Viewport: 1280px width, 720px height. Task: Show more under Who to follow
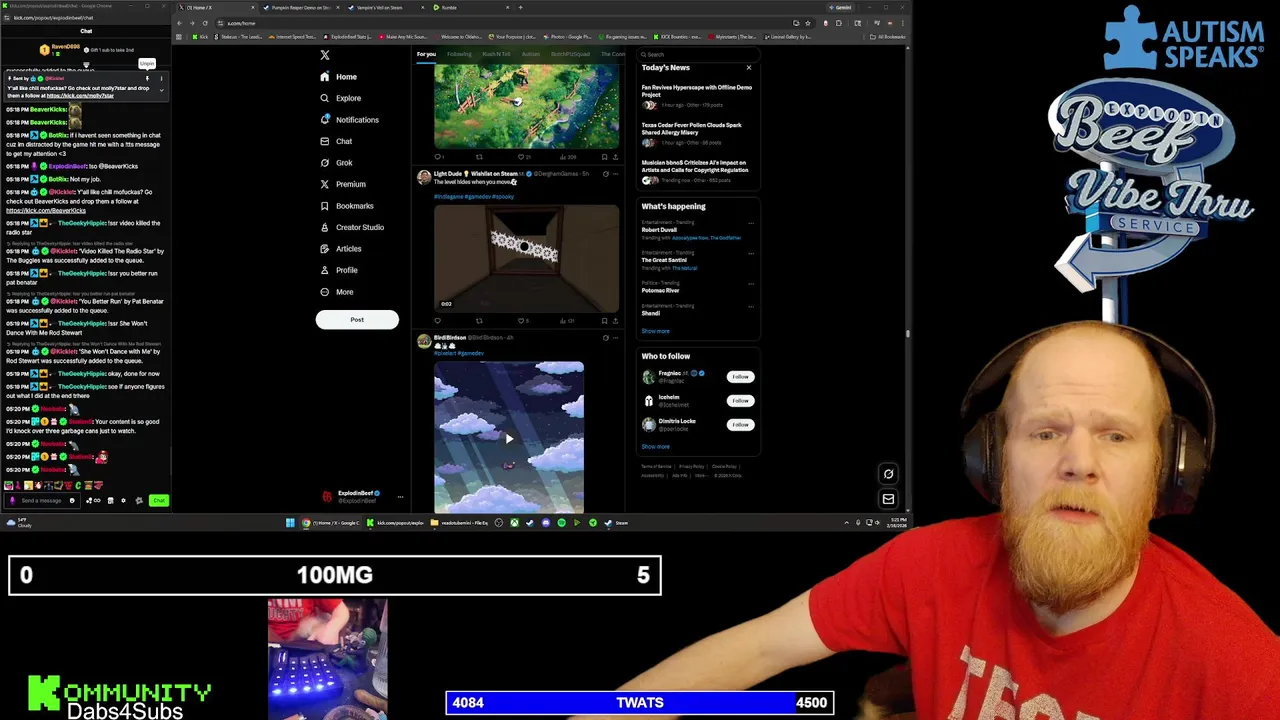coord(655,447)
